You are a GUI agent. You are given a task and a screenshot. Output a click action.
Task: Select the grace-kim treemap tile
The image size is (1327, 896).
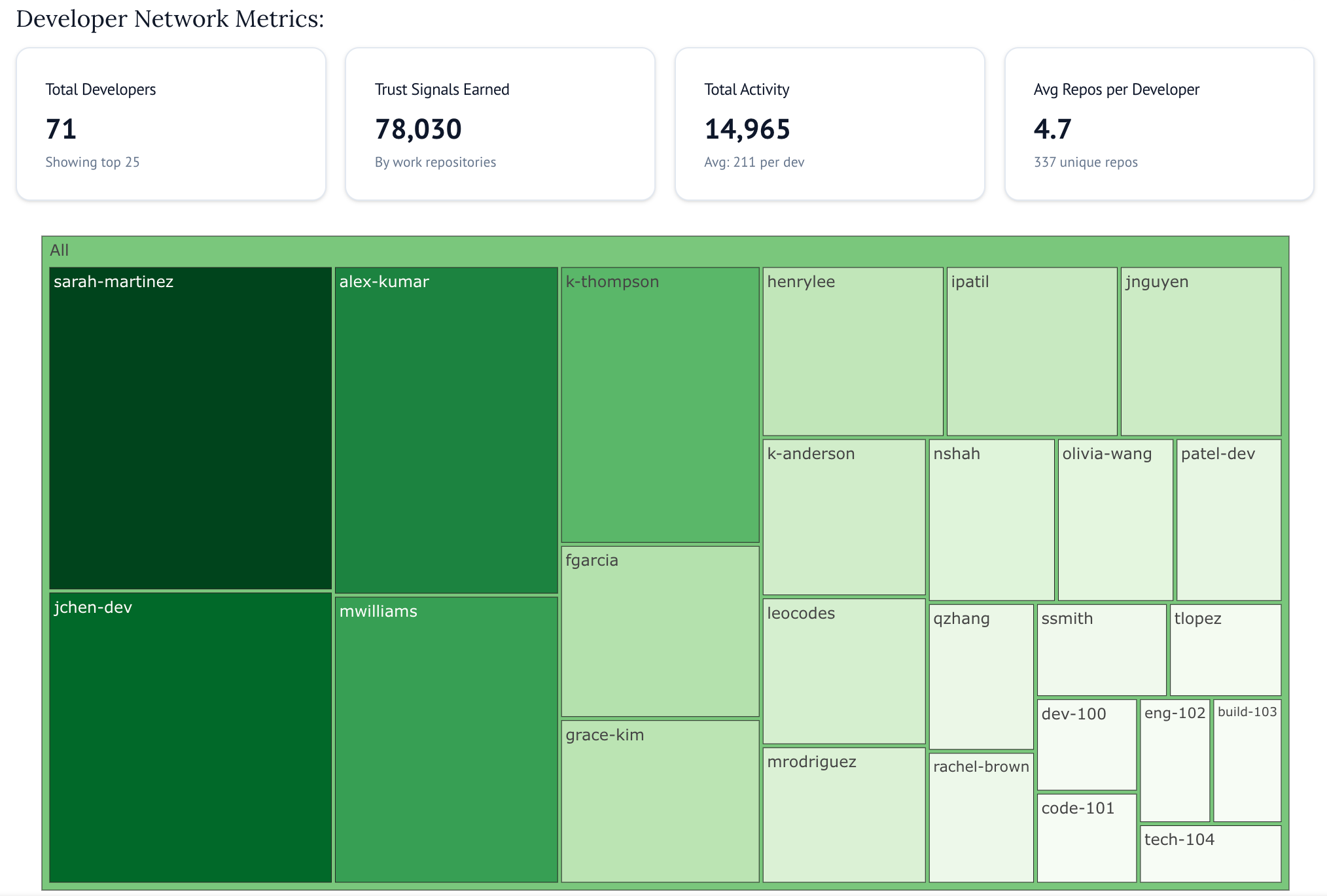coord(660,801)
